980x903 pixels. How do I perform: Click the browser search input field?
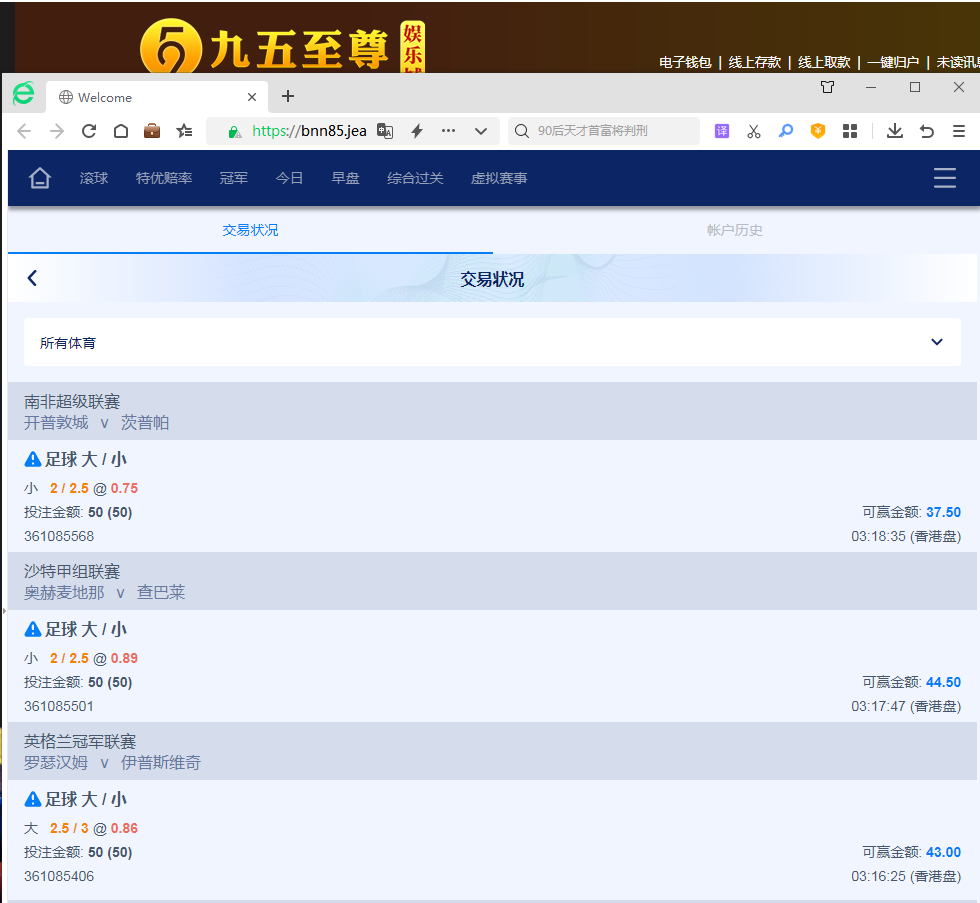(x=610, y=131)
